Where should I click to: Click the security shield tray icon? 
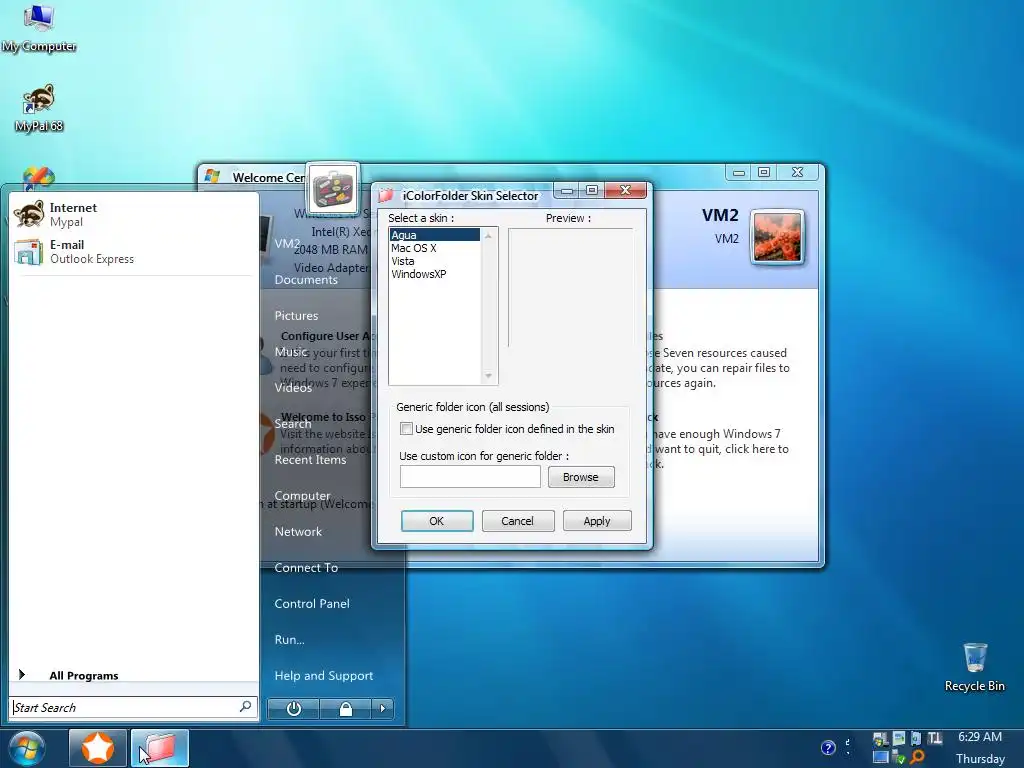880,739
